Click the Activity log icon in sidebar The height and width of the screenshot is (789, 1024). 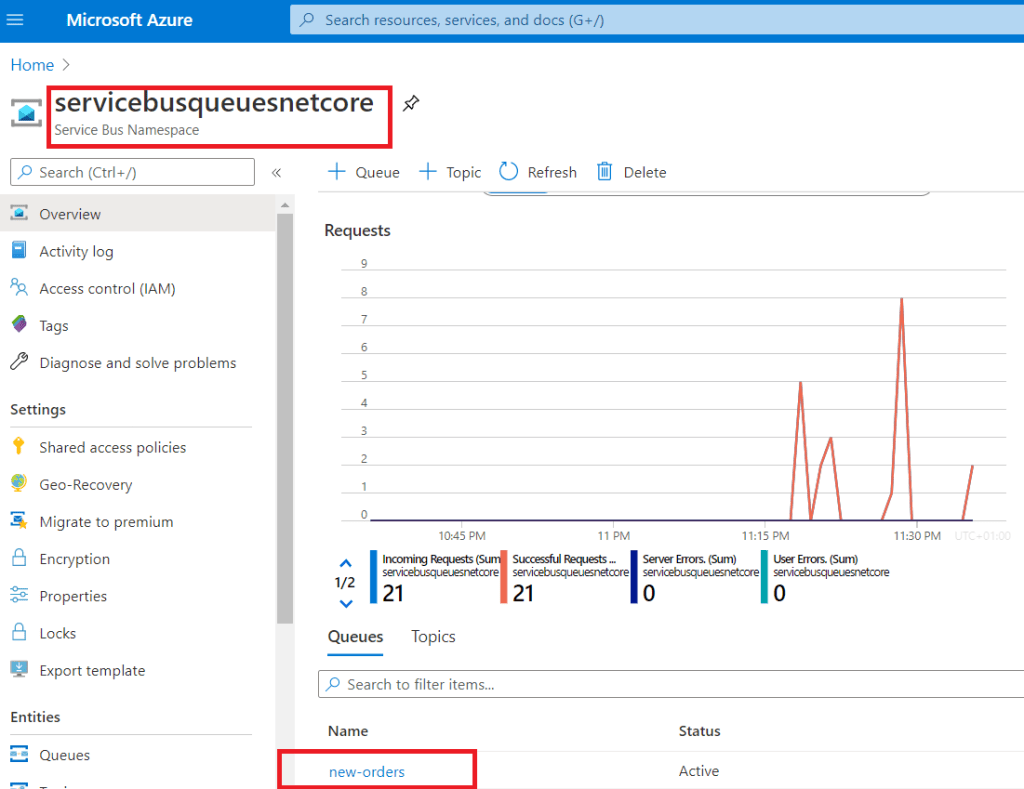19,251
